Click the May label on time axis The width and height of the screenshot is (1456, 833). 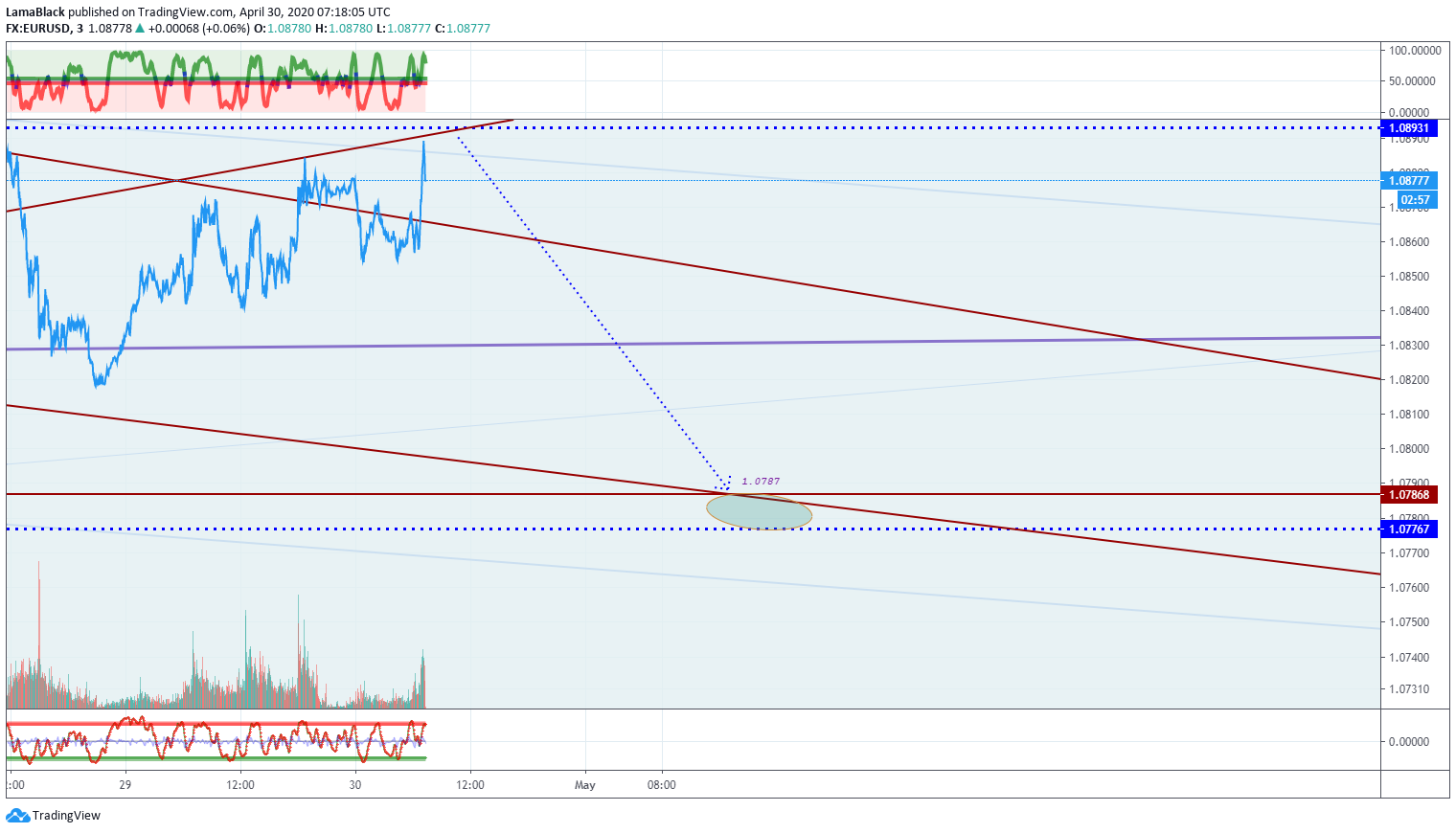pos(585,785)
